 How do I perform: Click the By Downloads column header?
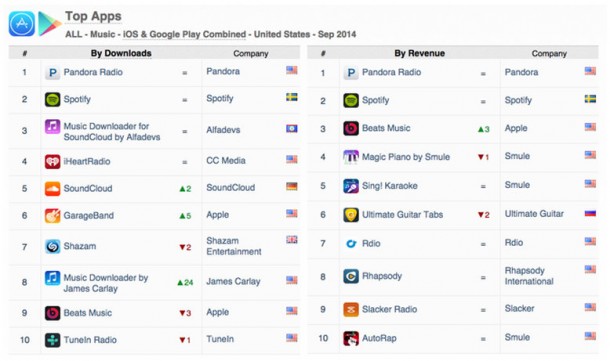click(121, 53)
